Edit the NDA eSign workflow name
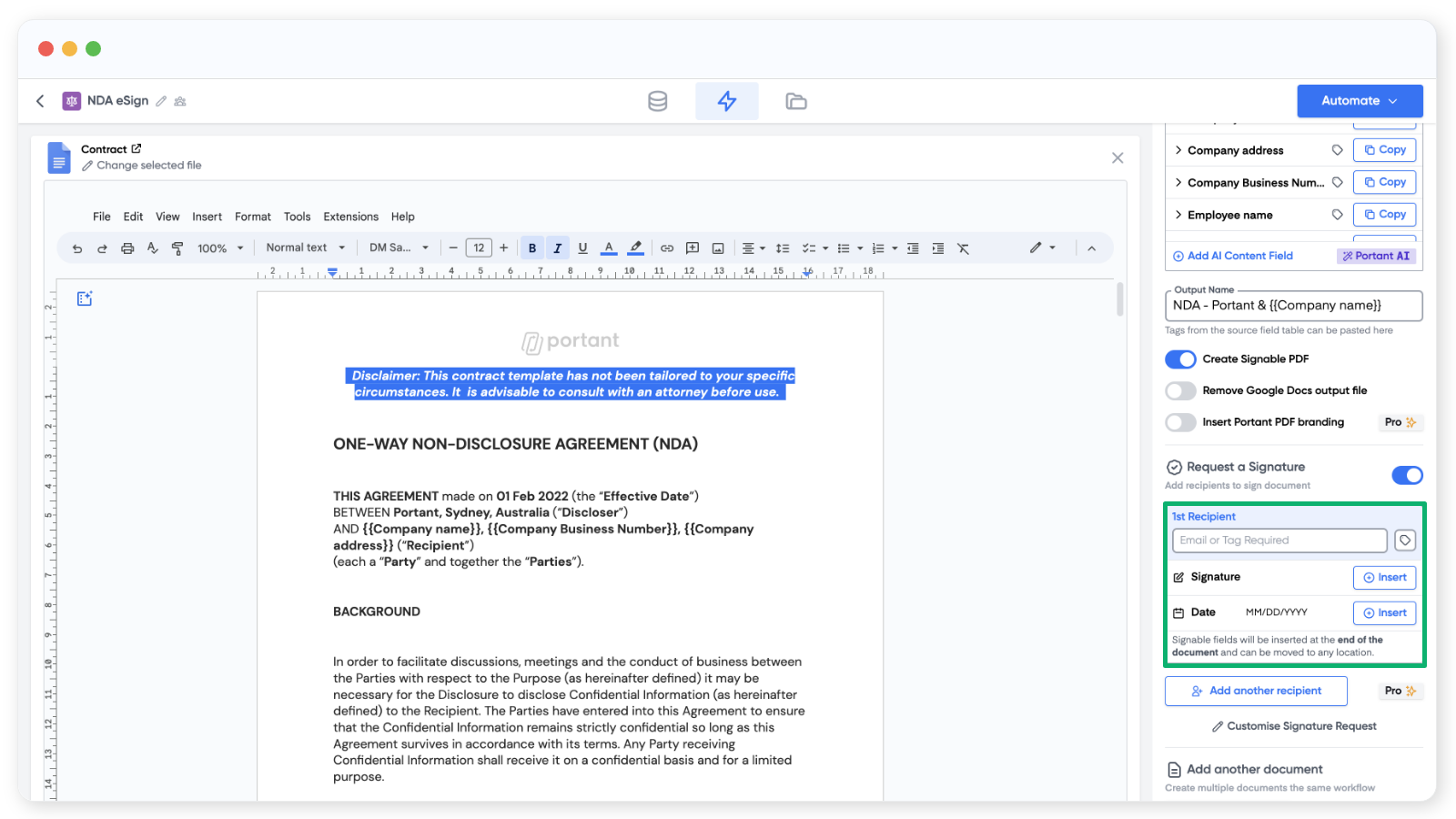The width and height of the screenshot is (1456, 819). coord(161,101)
